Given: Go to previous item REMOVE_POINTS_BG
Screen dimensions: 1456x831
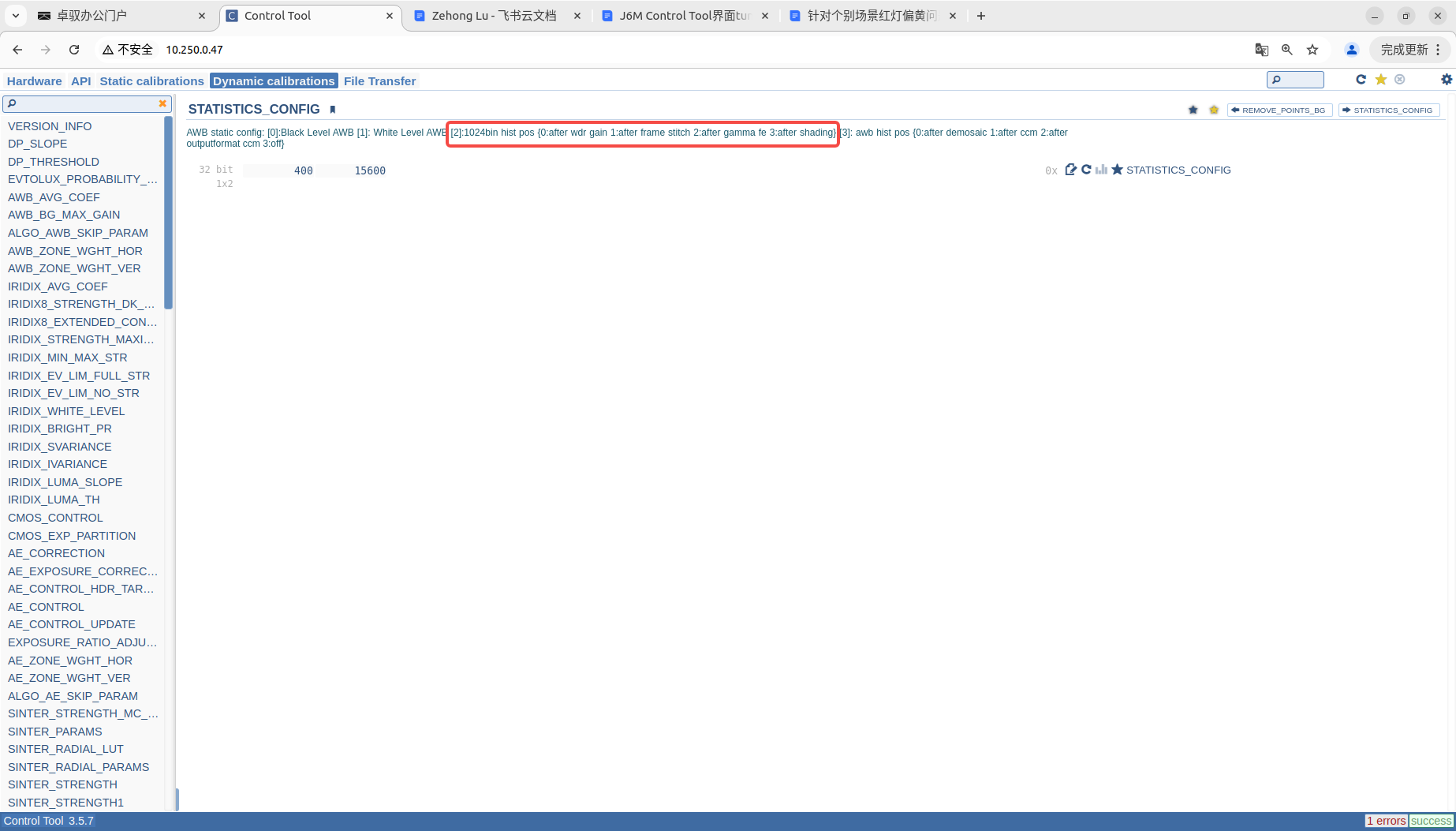Looking at the screenshot, I should tap(1279, 110).
